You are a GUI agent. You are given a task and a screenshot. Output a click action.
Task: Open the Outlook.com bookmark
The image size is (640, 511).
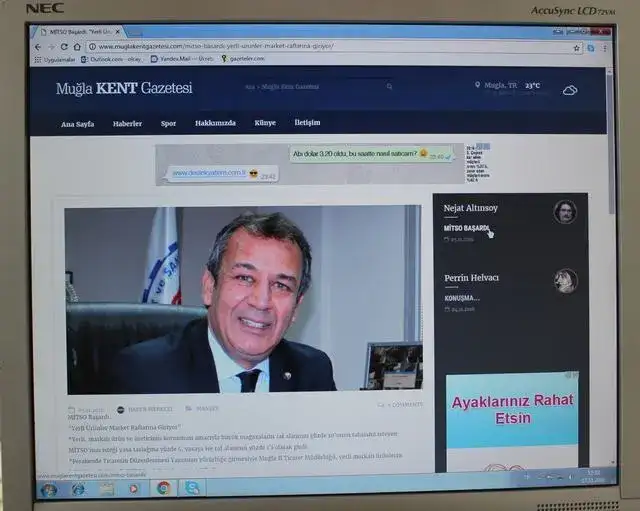(x=111, y=60)
